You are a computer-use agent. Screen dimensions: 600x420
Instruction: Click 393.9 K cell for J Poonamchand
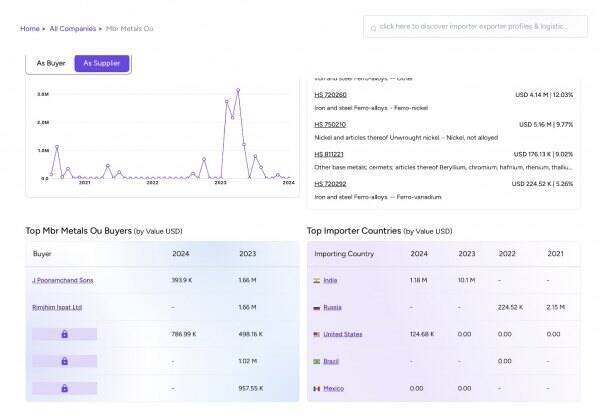[182, 280]
